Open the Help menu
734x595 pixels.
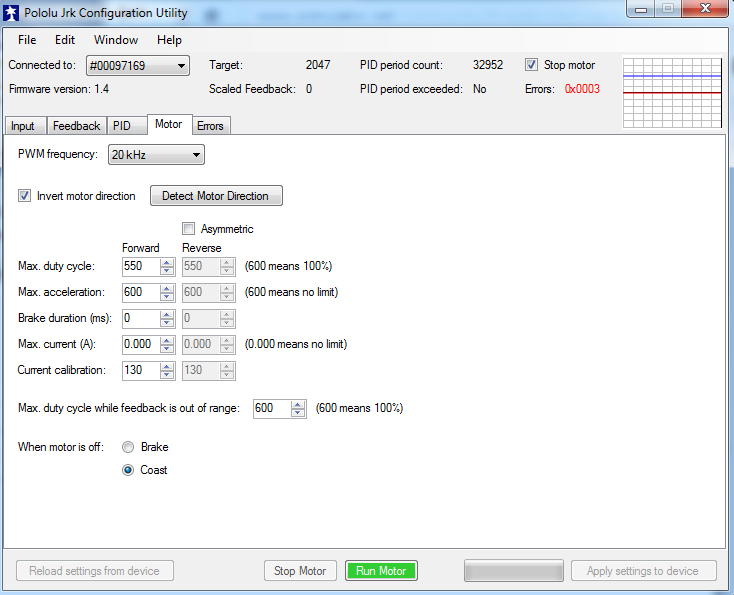[169, 40]
